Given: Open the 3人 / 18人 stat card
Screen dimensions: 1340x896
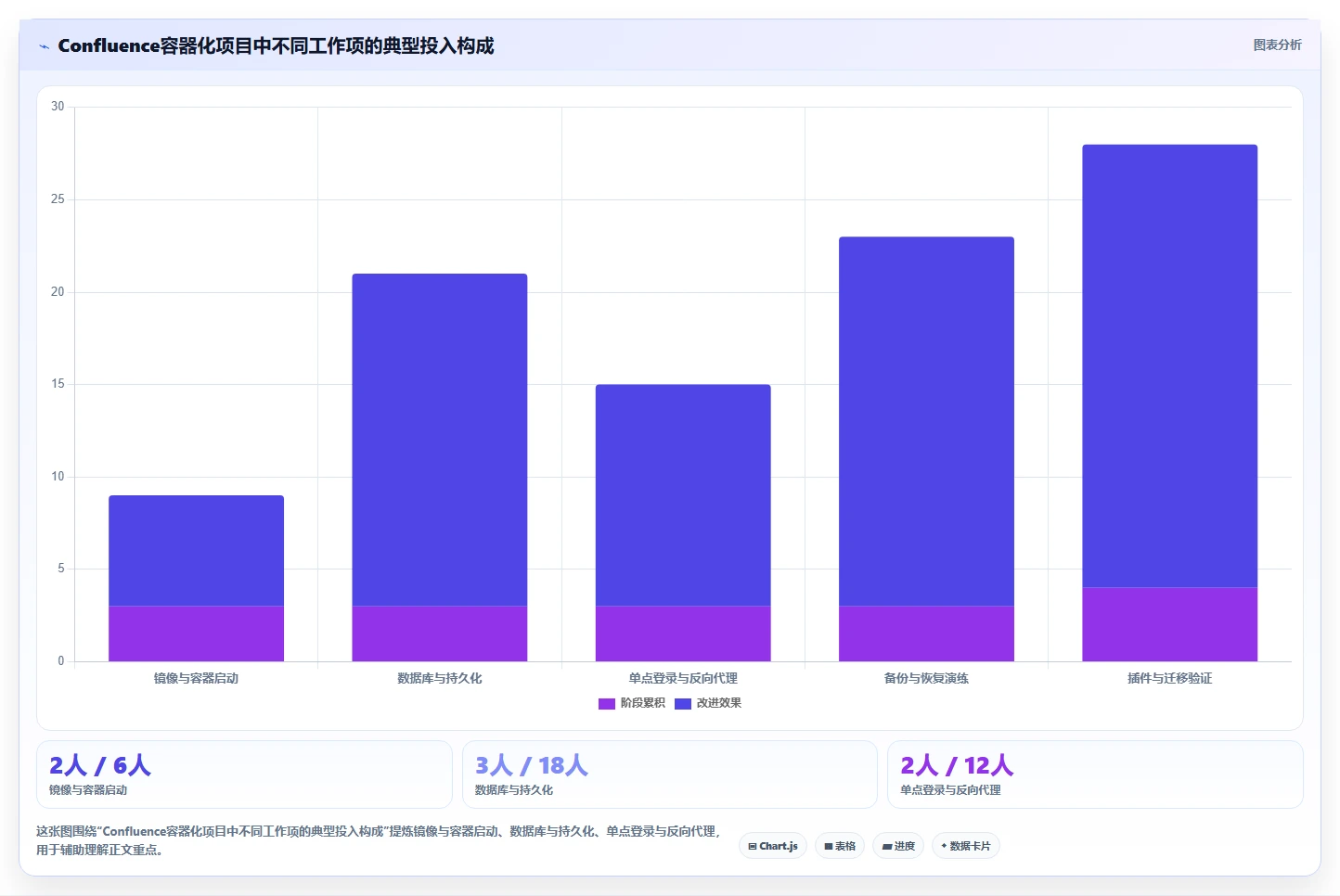Looking at the screenshot, I should [669, 774].
